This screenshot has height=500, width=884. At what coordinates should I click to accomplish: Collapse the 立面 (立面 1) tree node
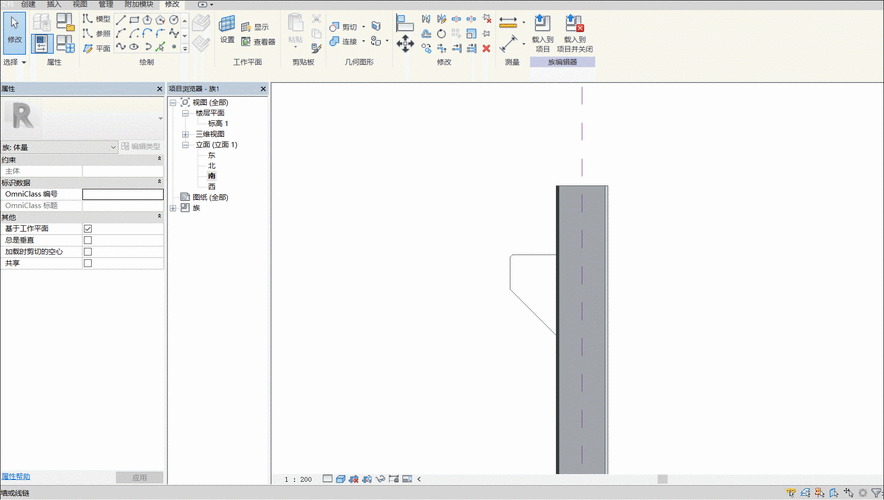[x=185, y=145]
